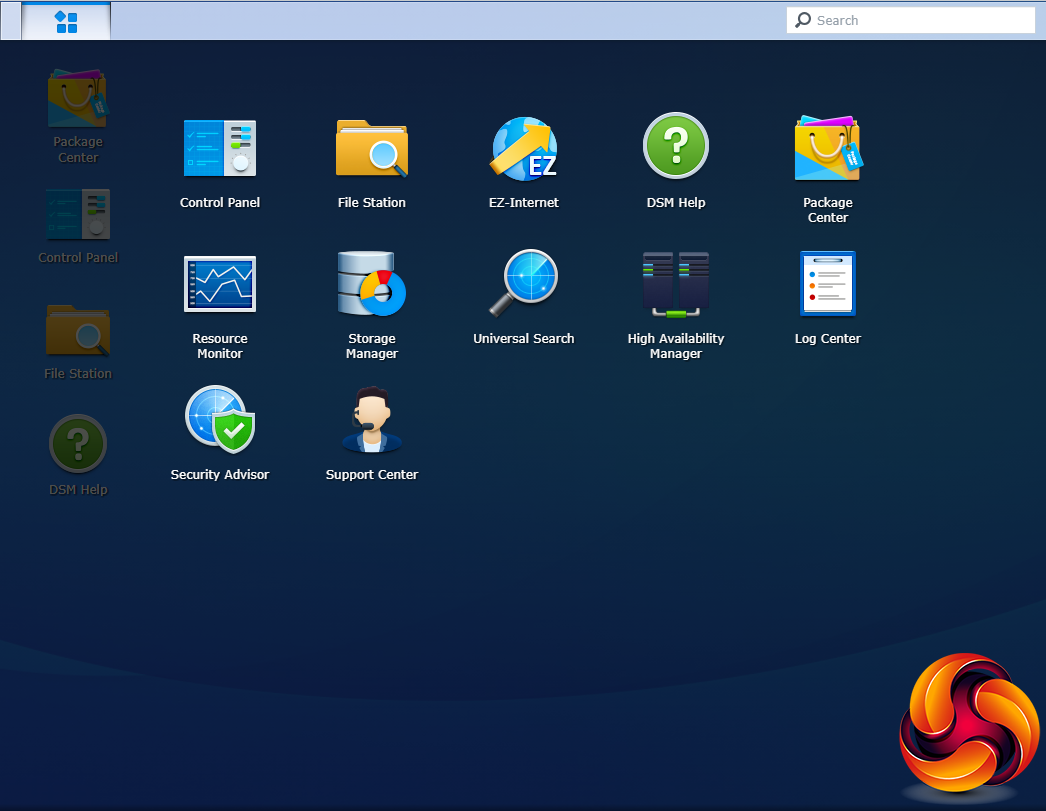Click the Search input field
Screen dimensions: 1046x811
tap(920, 21)
